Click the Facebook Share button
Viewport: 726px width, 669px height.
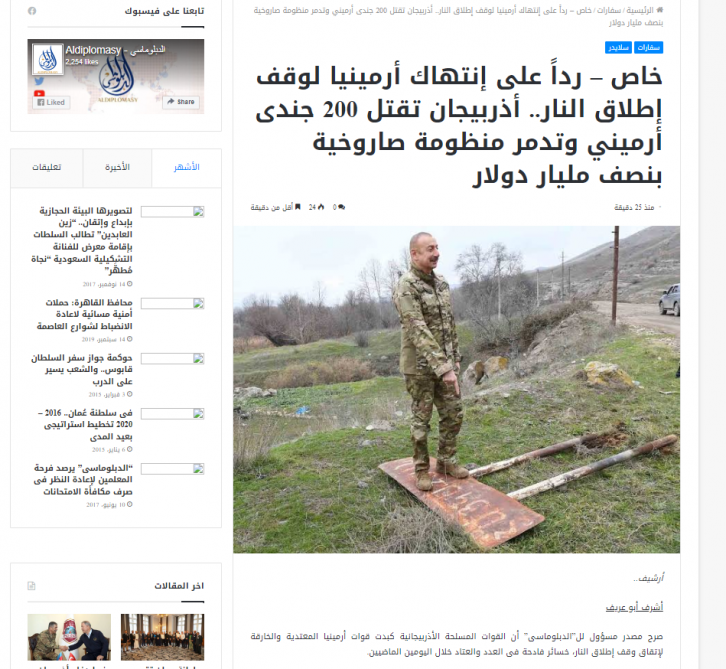click(x=181, y=102)
